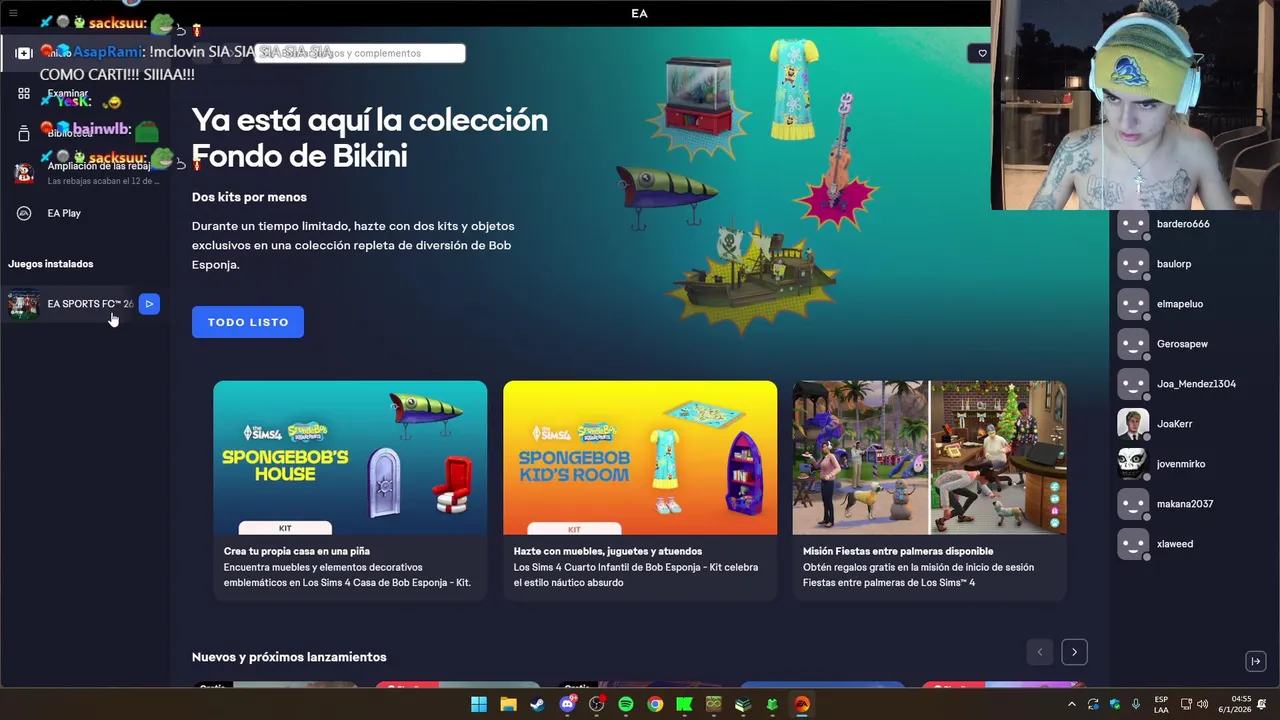The image size is (1280, 720).
Task: Open the volume control in the system tray
Action: point(1202,704)
